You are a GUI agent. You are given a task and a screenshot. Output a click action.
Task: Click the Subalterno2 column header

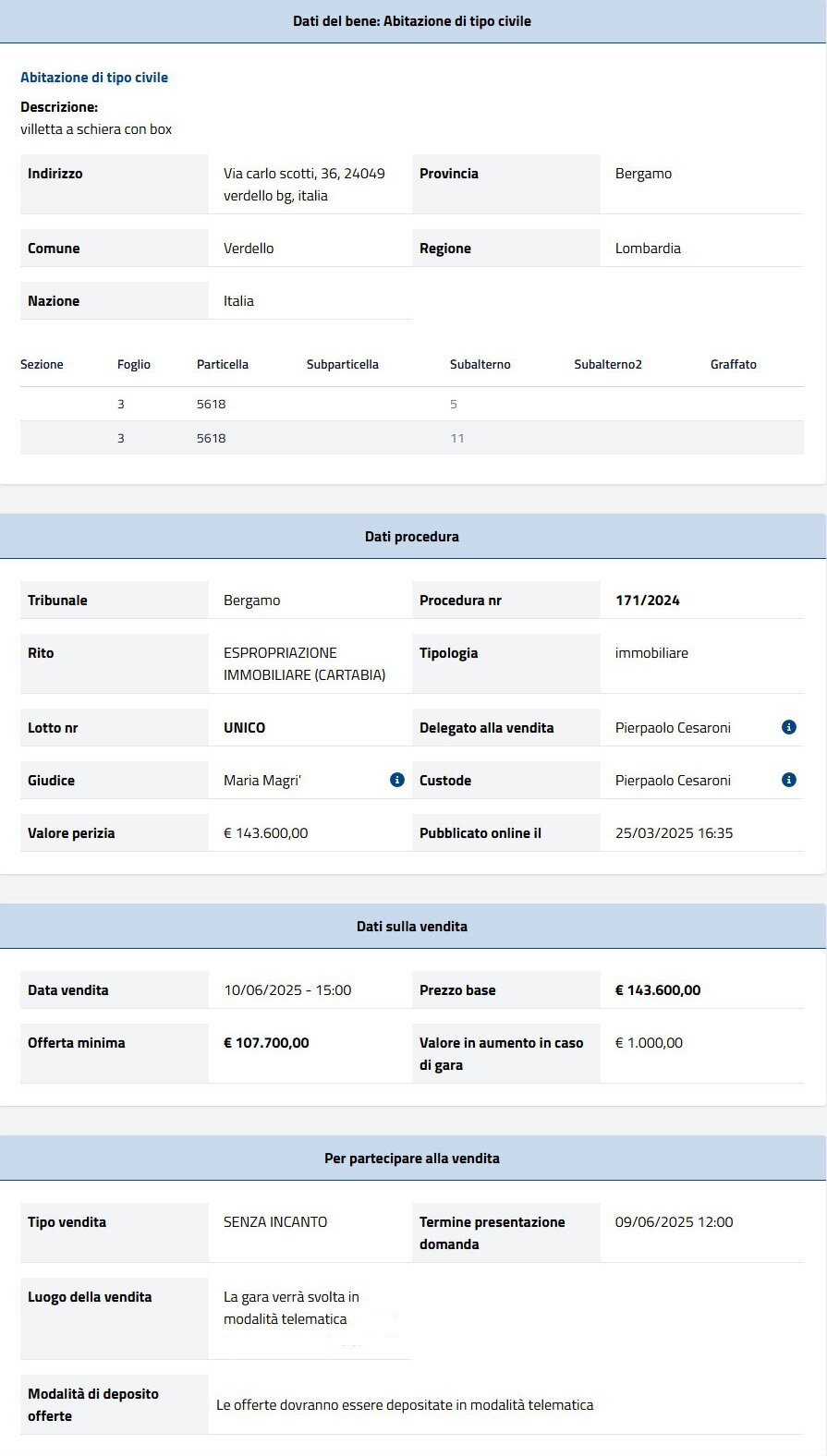[608, 365]
